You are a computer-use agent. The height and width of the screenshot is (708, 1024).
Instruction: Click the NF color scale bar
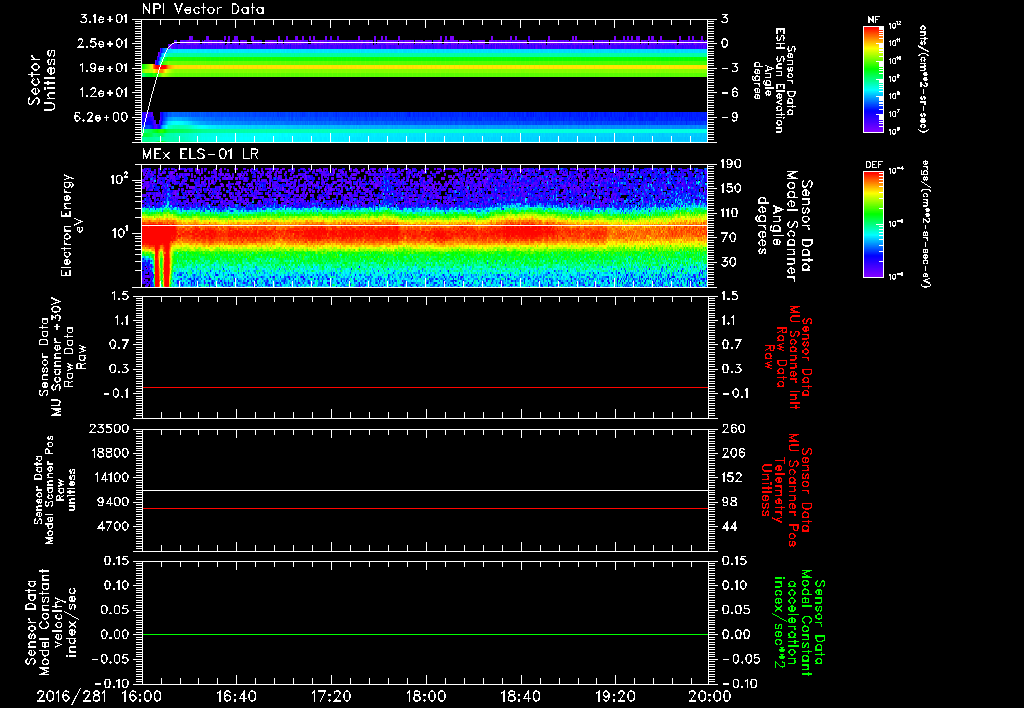[873, 79]
